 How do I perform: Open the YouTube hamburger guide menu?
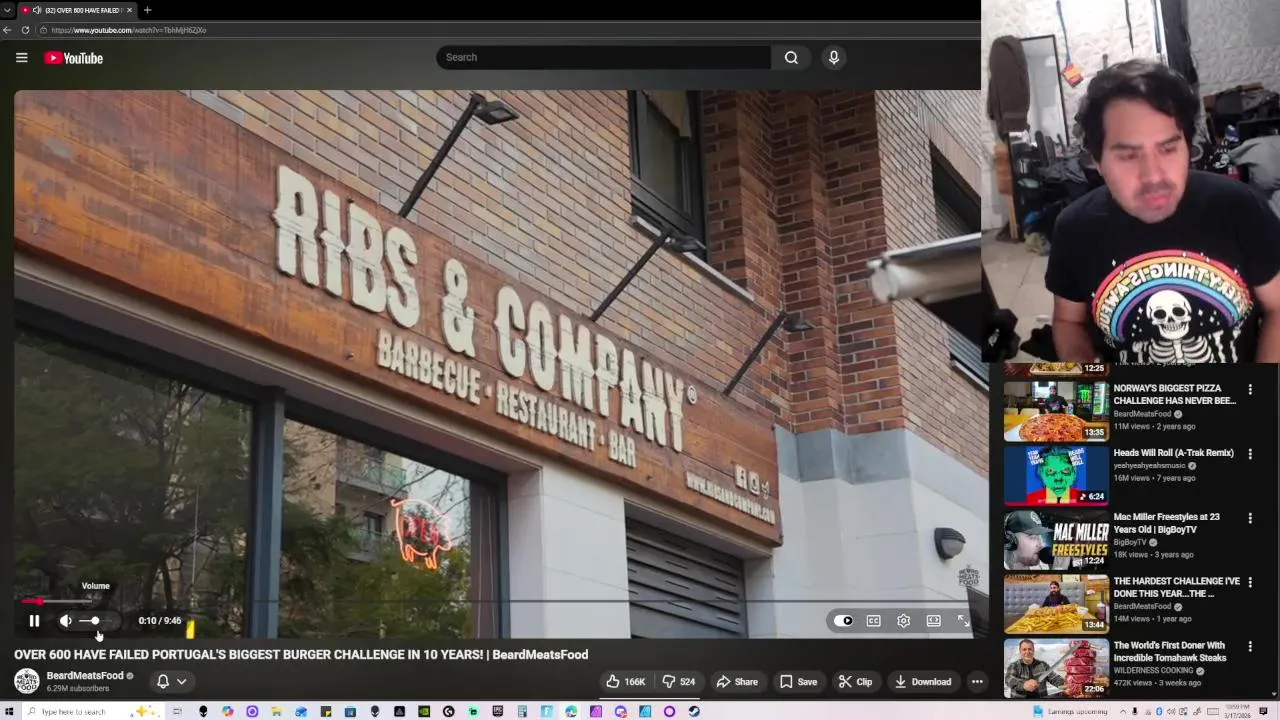tap(21, 58)
